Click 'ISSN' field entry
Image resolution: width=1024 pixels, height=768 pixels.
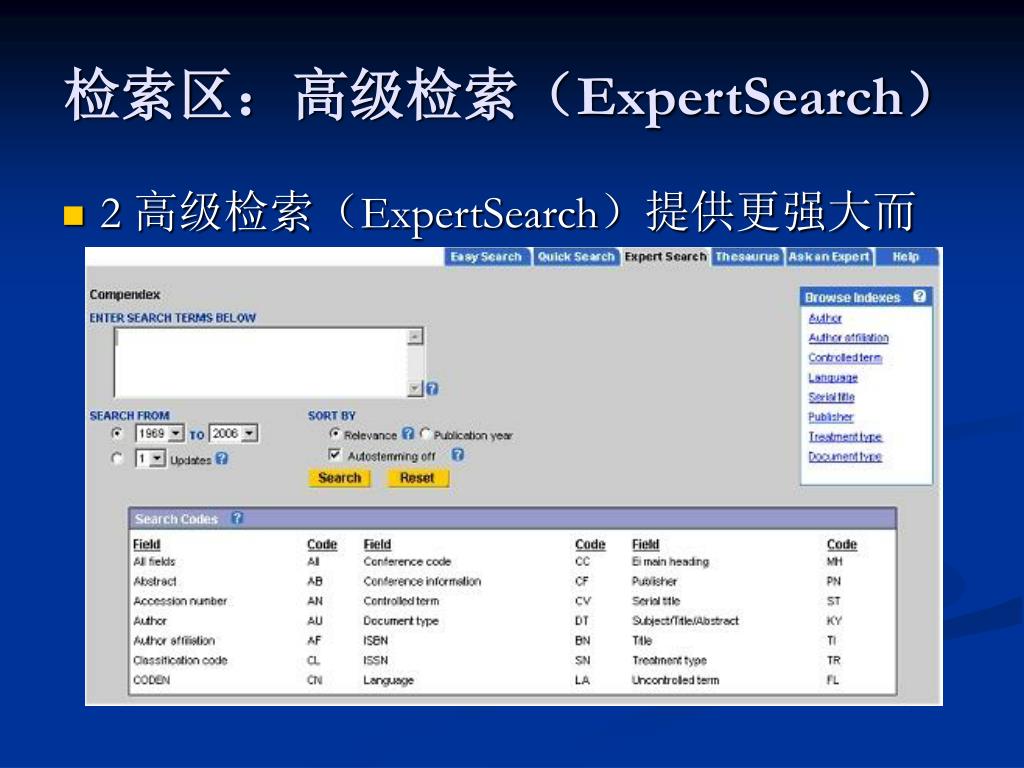pyautogui.click(x=376, y=660)
